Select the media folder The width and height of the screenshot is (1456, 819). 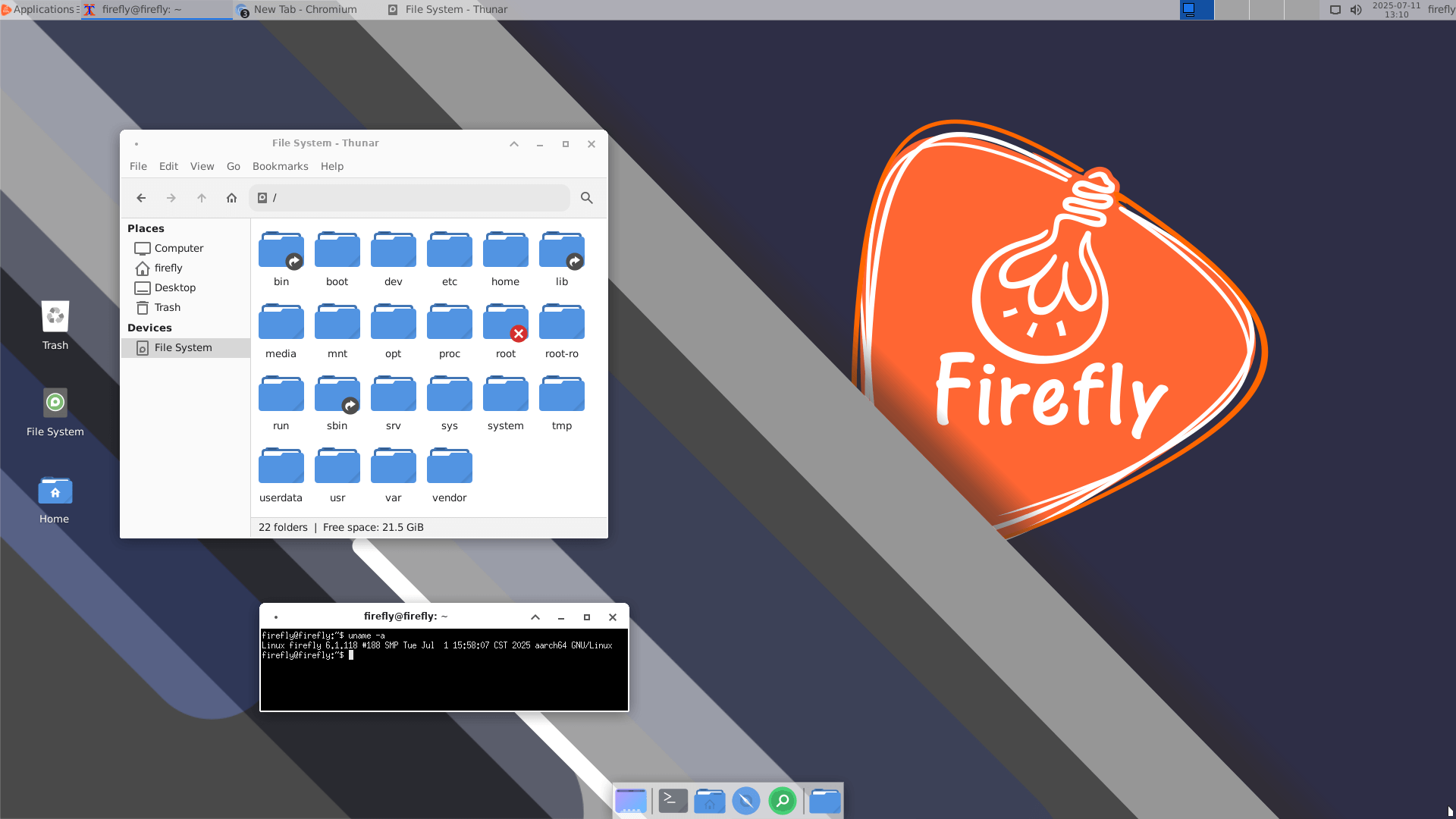[281, 331]
